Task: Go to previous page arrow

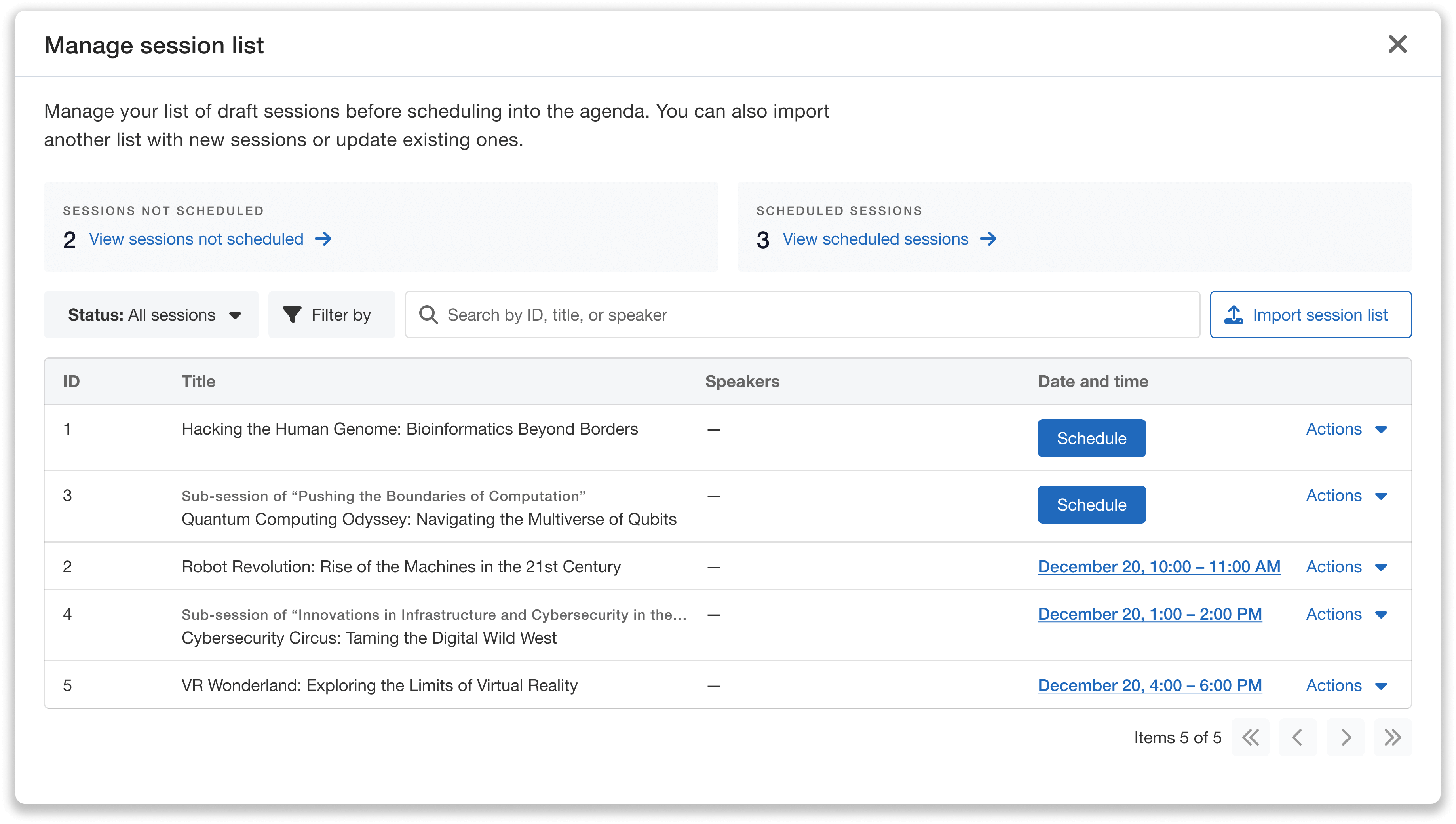Action: pyautogui.click(x=1298, y=737)
